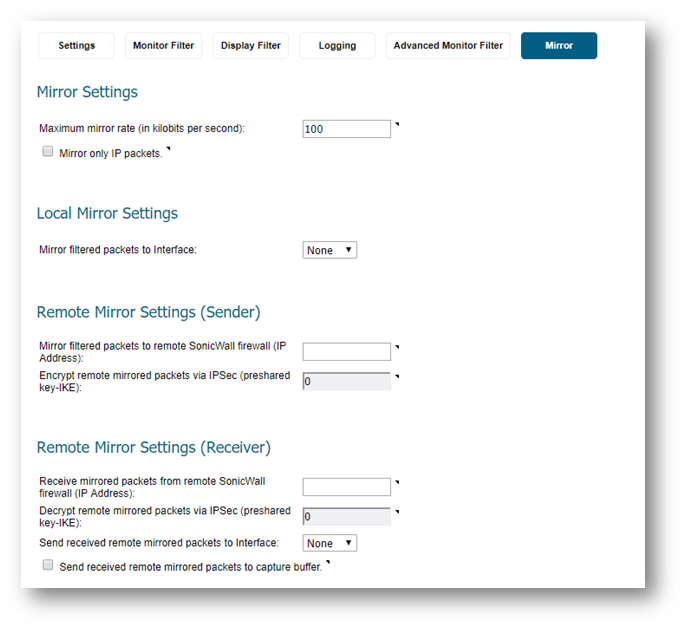Screen dimensions: 687x630
Task: Go to the Advanced Monitor Filter tab
Action: (x=448, y=46)
